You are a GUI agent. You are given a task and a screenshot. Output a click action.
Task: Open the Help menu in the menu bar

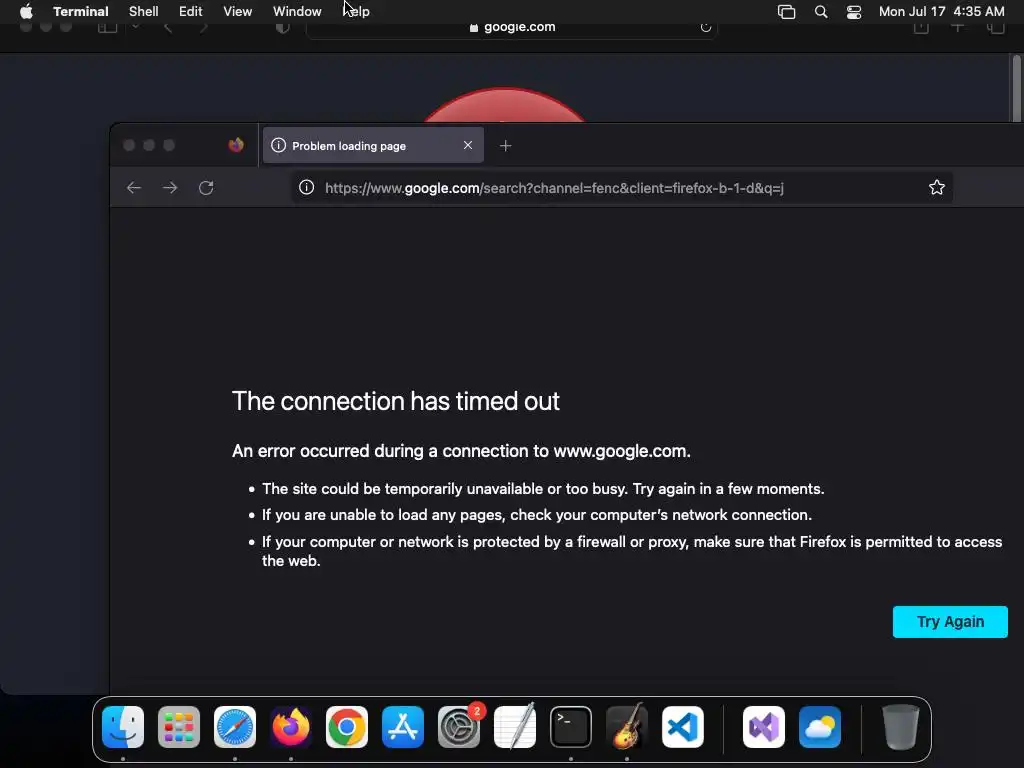357,11
